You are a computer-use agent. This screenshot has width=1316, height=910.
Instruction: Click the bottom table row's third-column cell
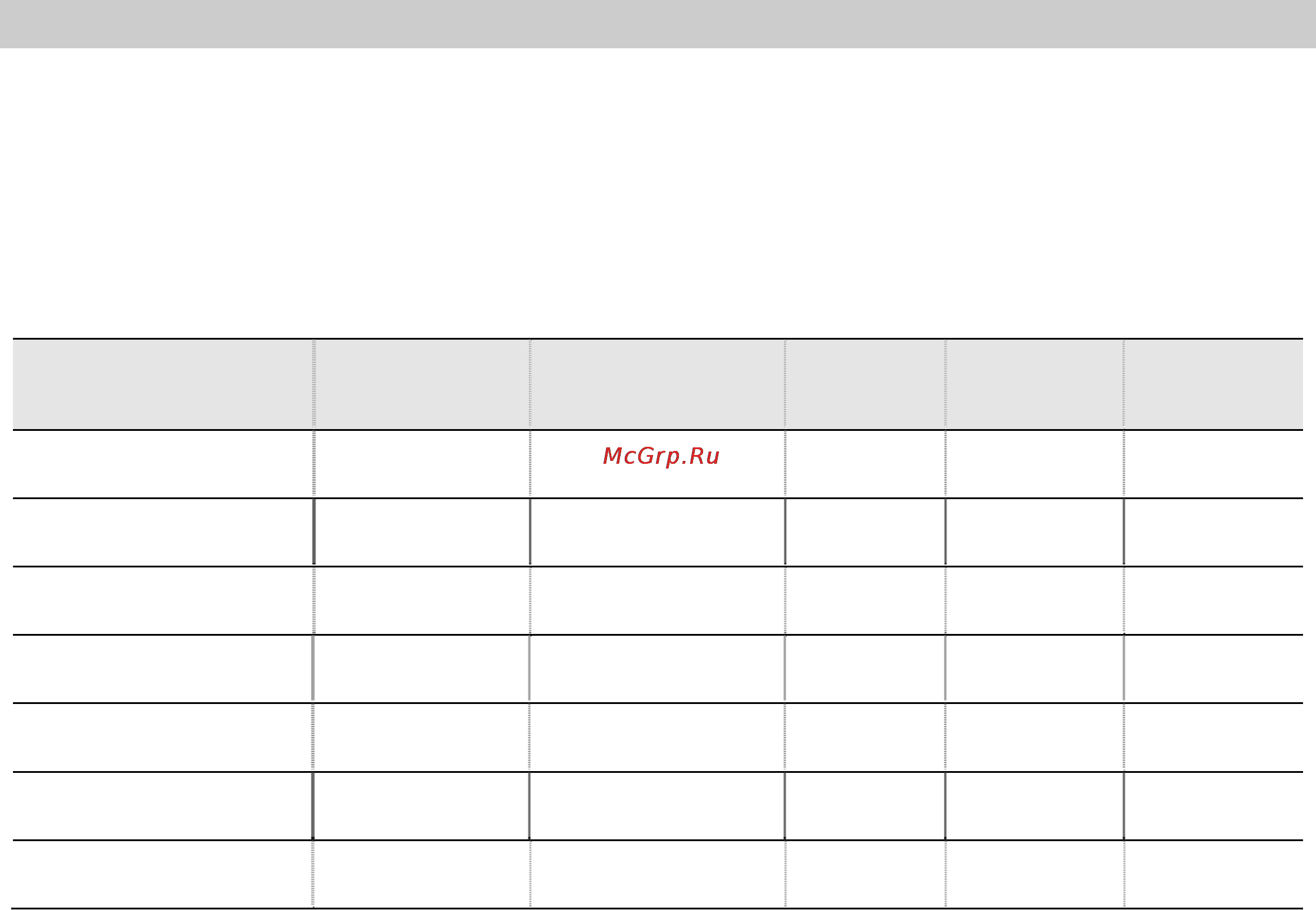point(658,874)
